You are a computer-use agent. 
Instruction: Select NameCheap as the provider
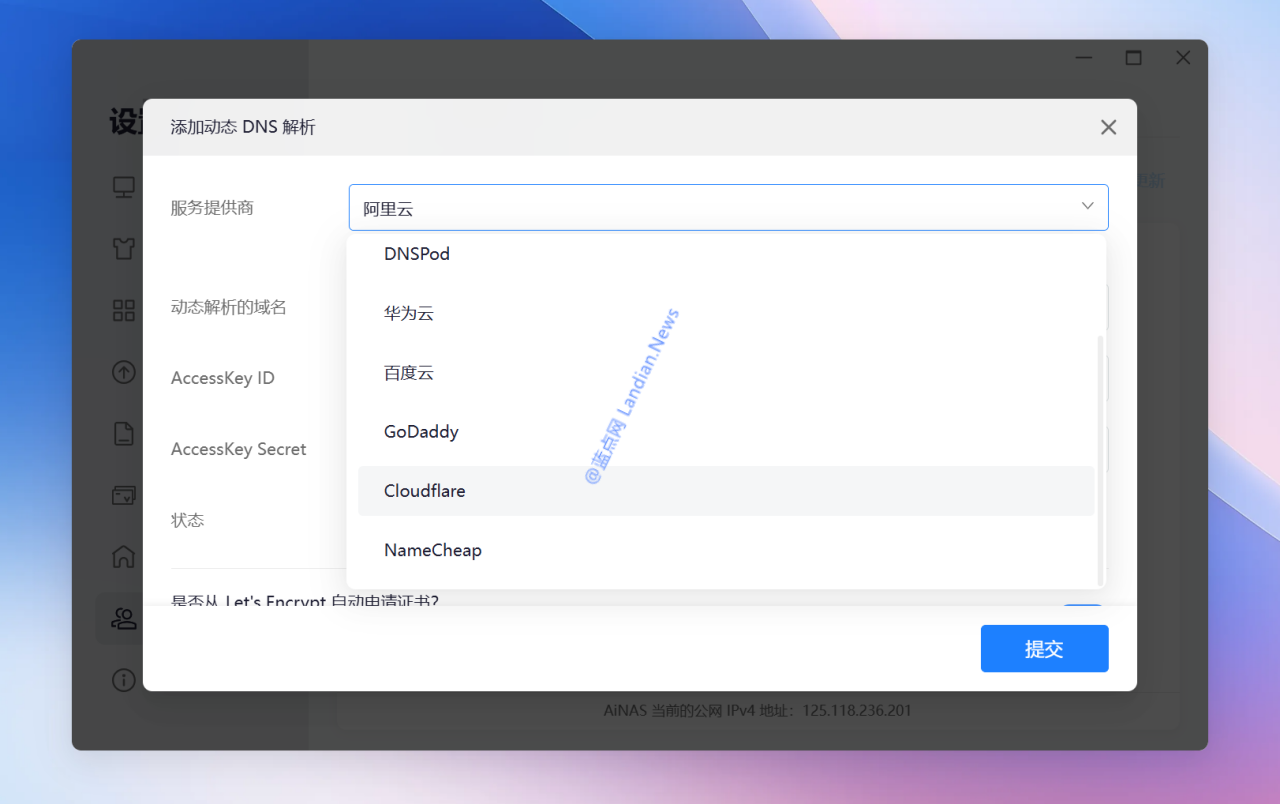[726, 550]
